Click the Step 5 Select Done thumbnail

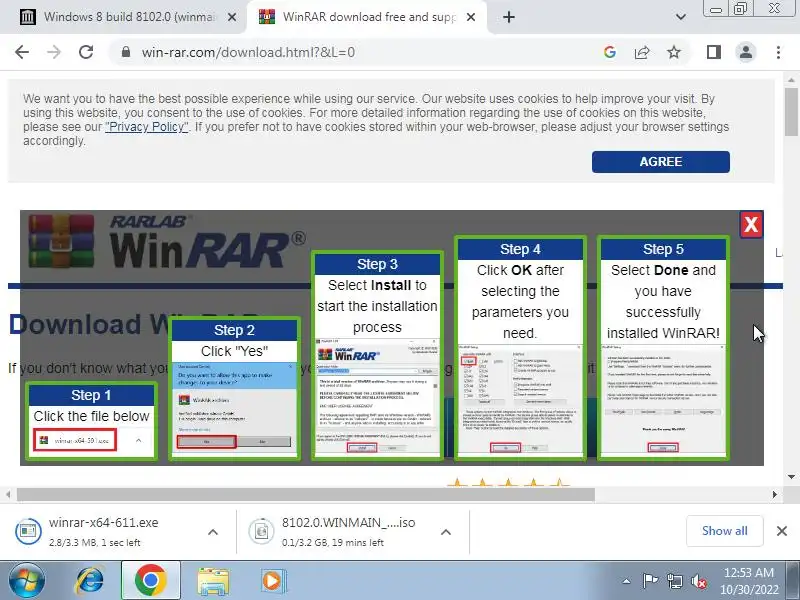pos(663,348)
